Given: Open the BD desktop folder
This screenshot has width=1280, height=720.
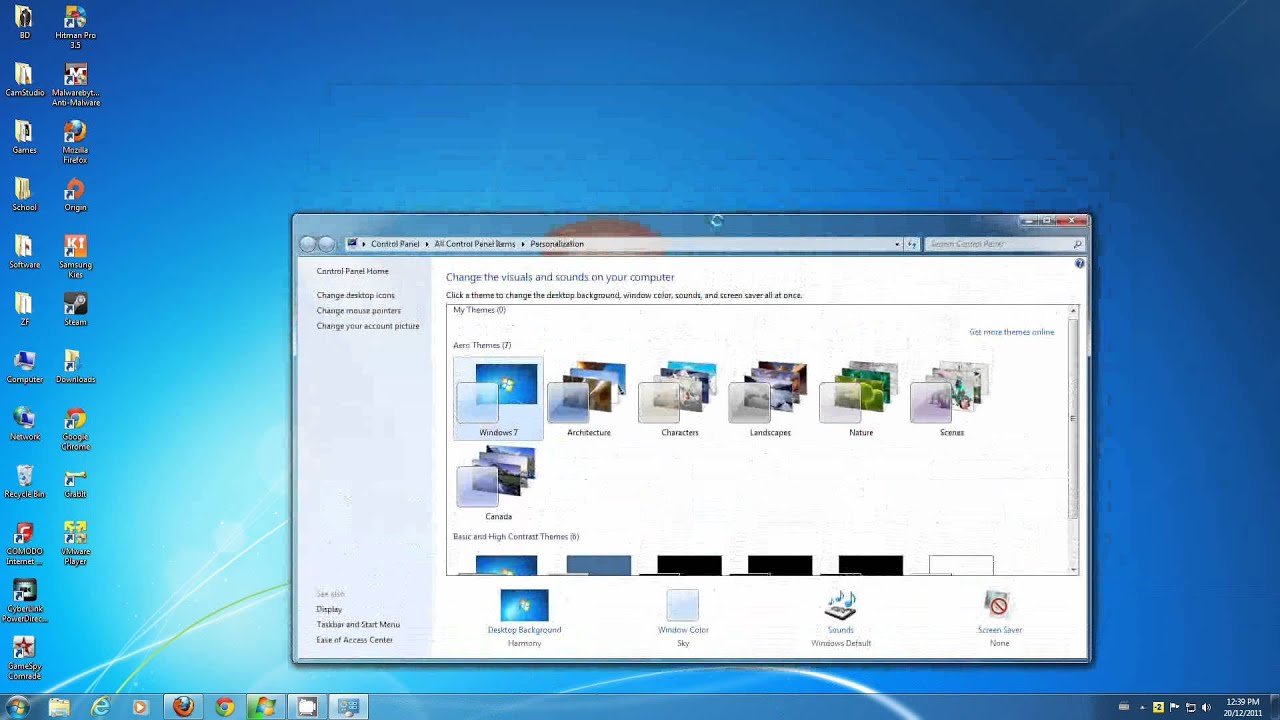Looking at the screenshot, I should point(24,23).
